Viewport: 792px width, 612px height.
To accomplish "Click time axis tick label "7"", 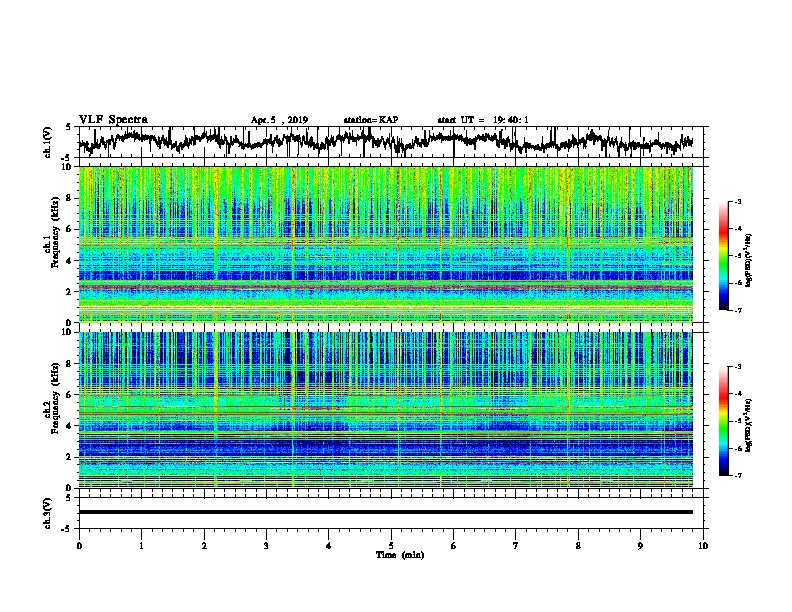I will [x=516, y=546].
